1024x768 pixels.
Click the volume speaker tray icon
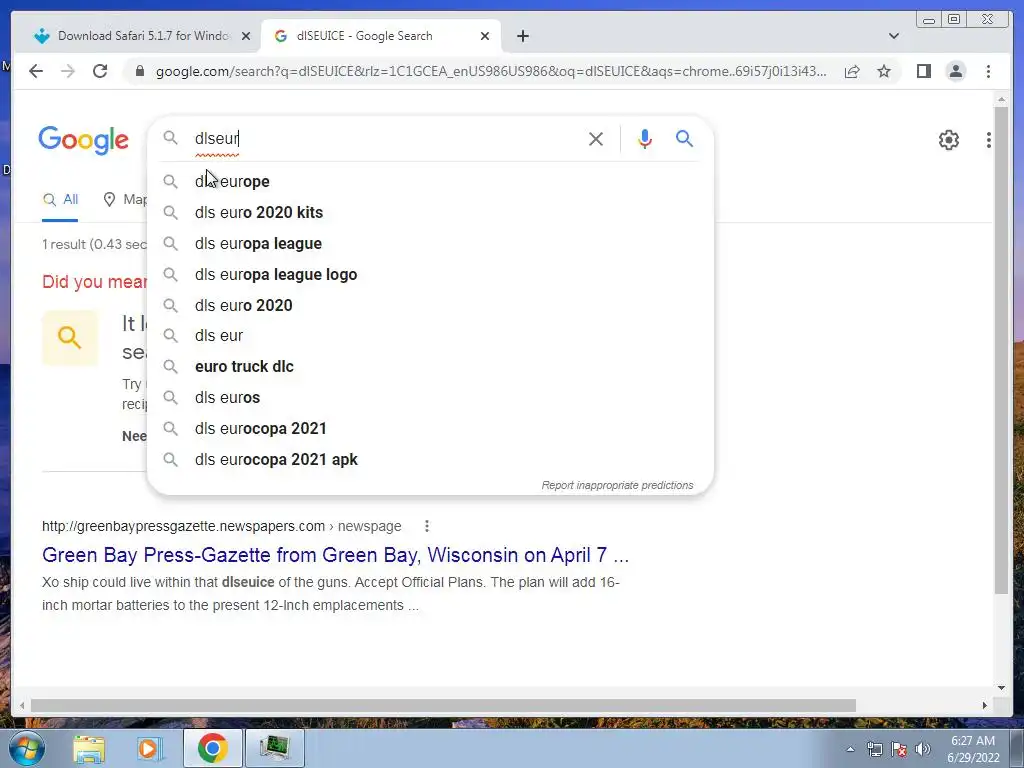[x=923, y=749]
